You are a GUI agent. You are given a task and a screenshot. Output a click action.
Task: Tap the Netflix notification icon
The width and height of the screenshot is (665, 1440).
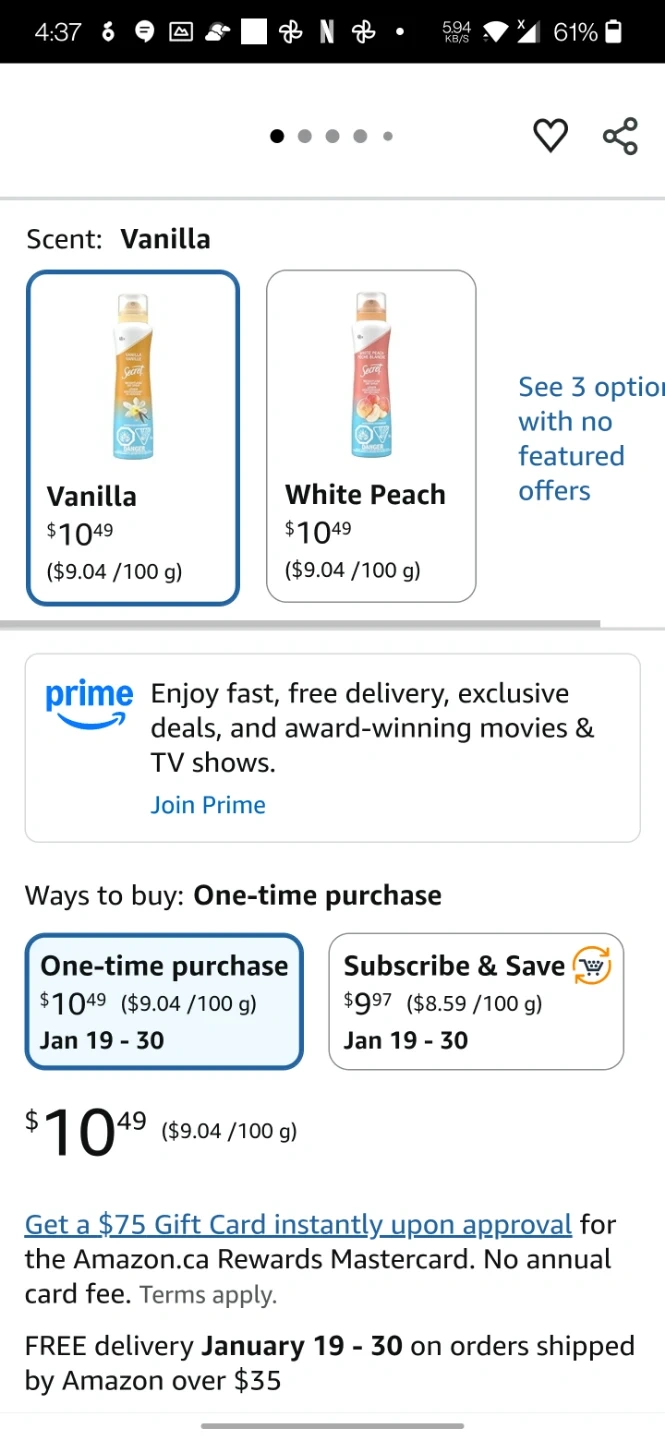pyautogui.click(x=326, y=32)
